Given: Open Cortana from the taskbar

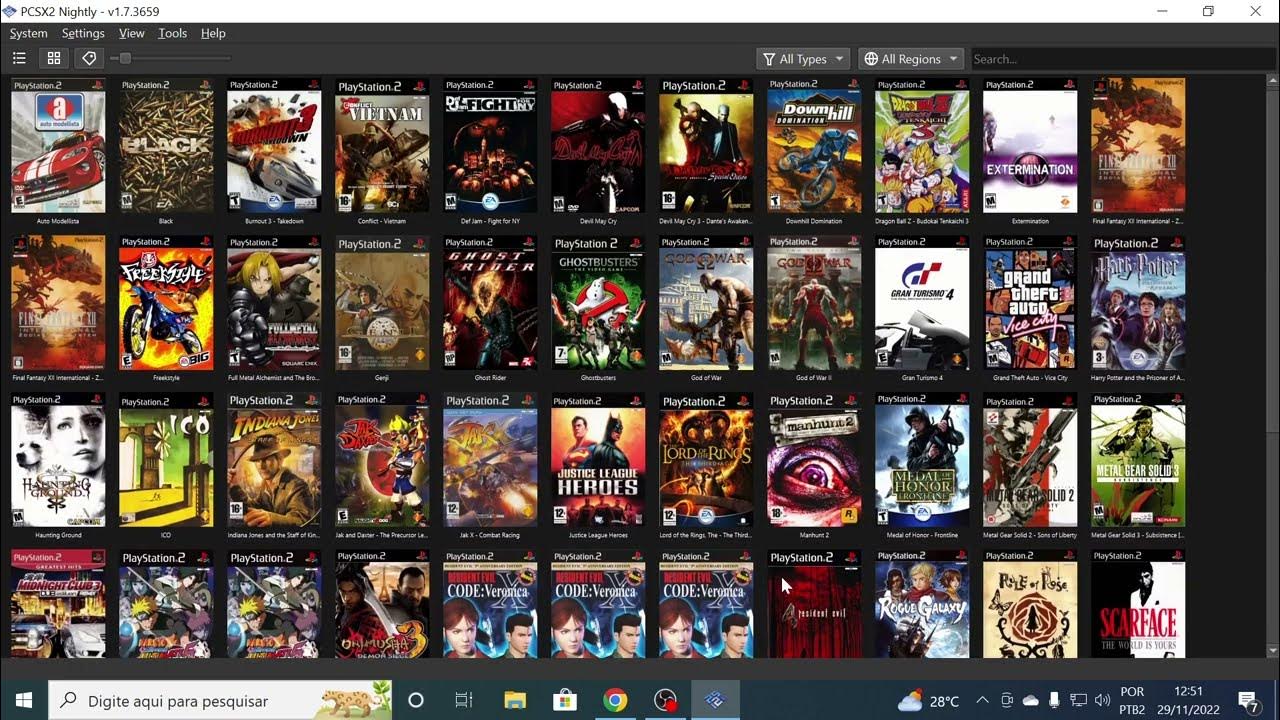Looking at the screenshot, I should coord(416,700).
